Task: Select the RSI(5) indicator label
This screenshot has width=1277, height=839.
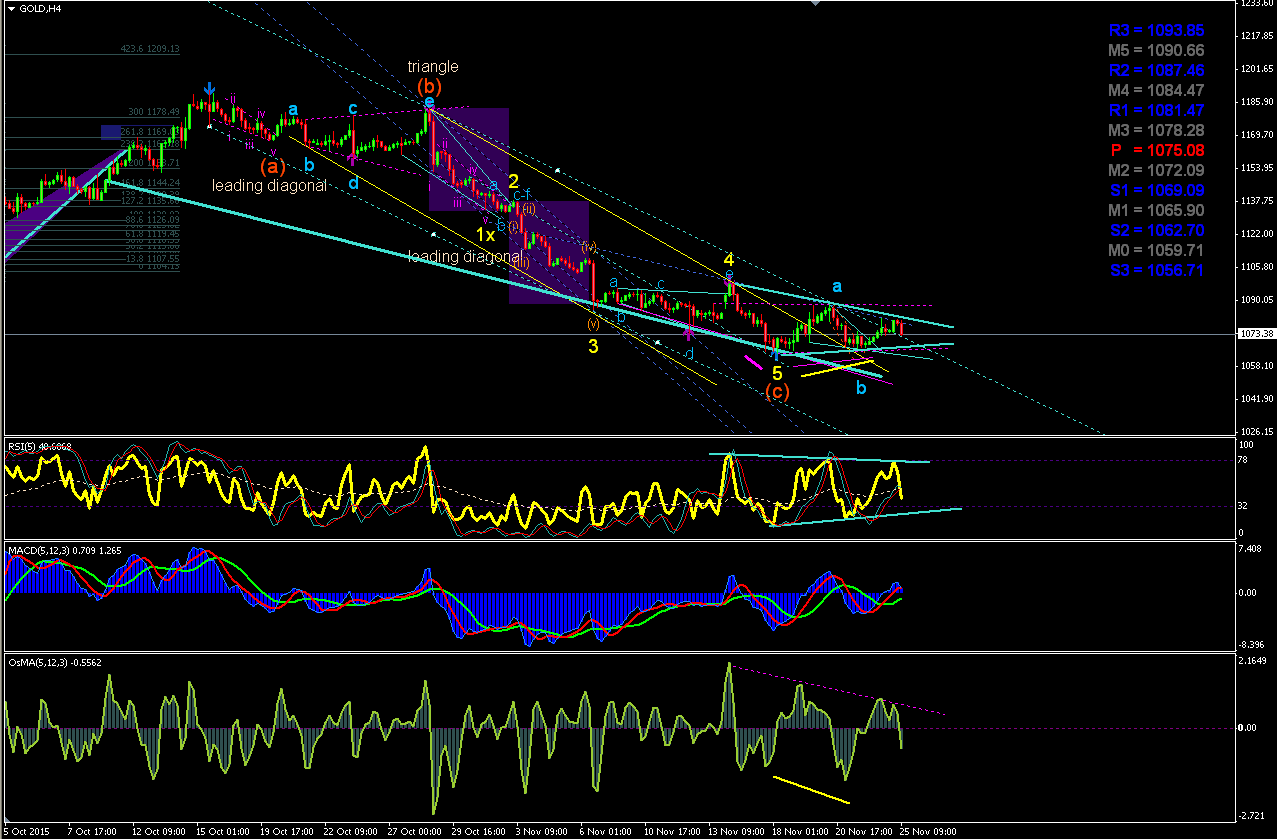Action: (40, 445)
